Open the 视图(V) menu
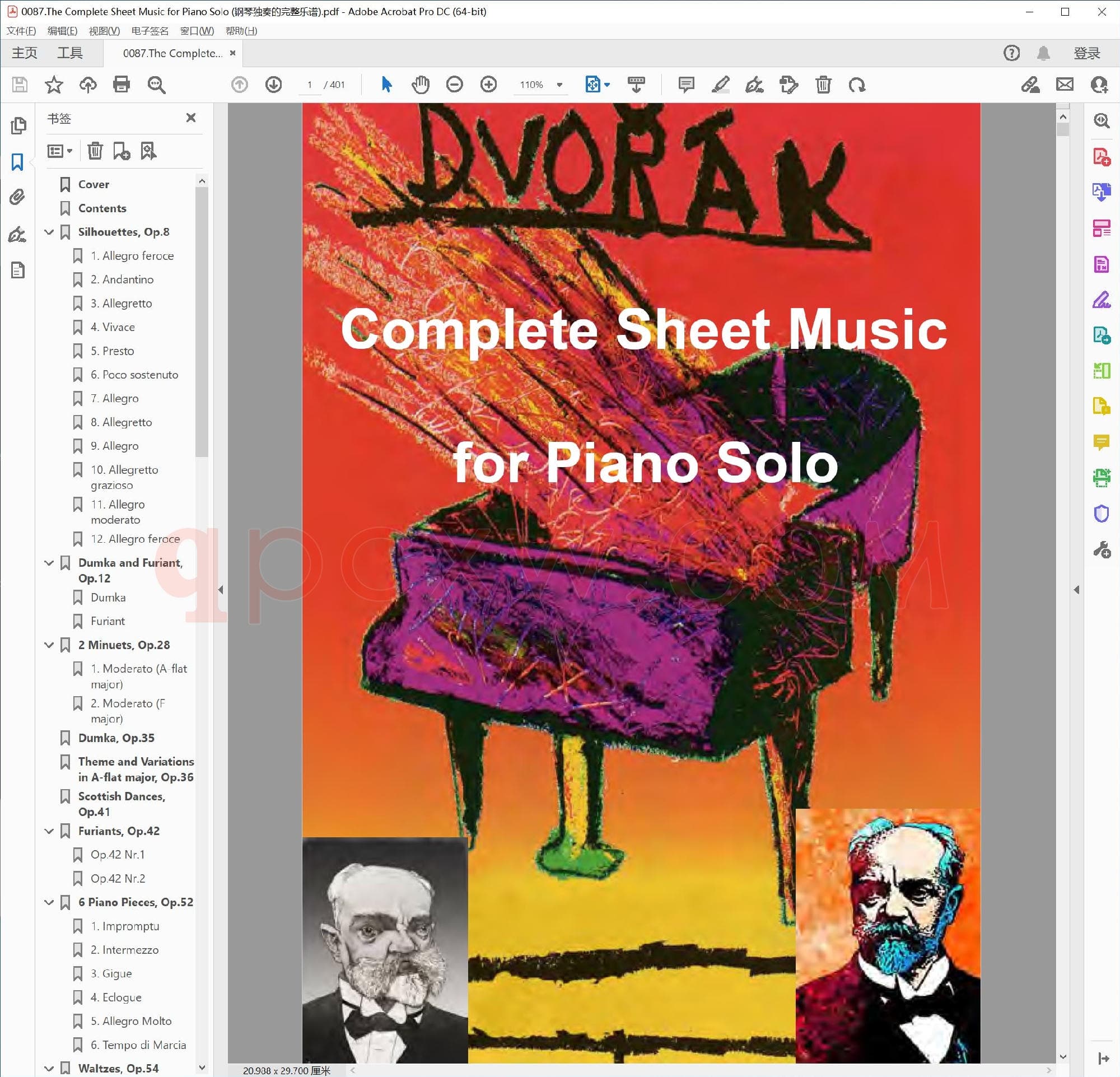 (104, 31)
